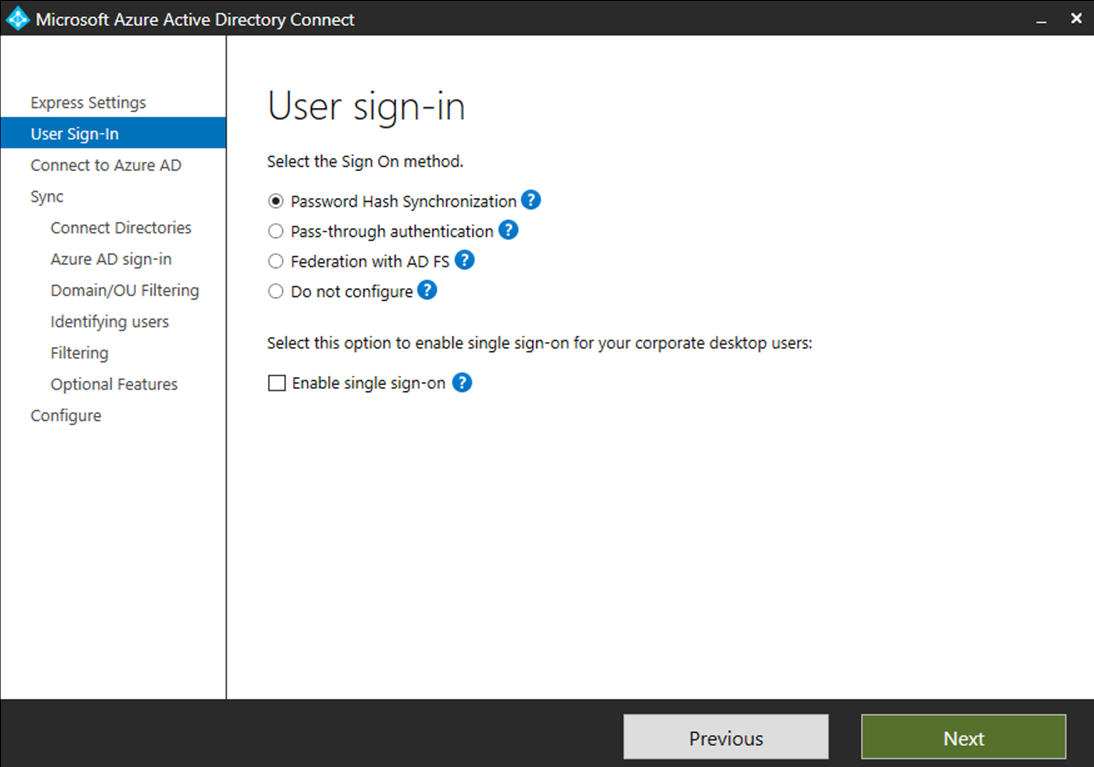Open help for Password Hash Synchronization
Viewport: 1094px width, 767px height.
point(531,200)
